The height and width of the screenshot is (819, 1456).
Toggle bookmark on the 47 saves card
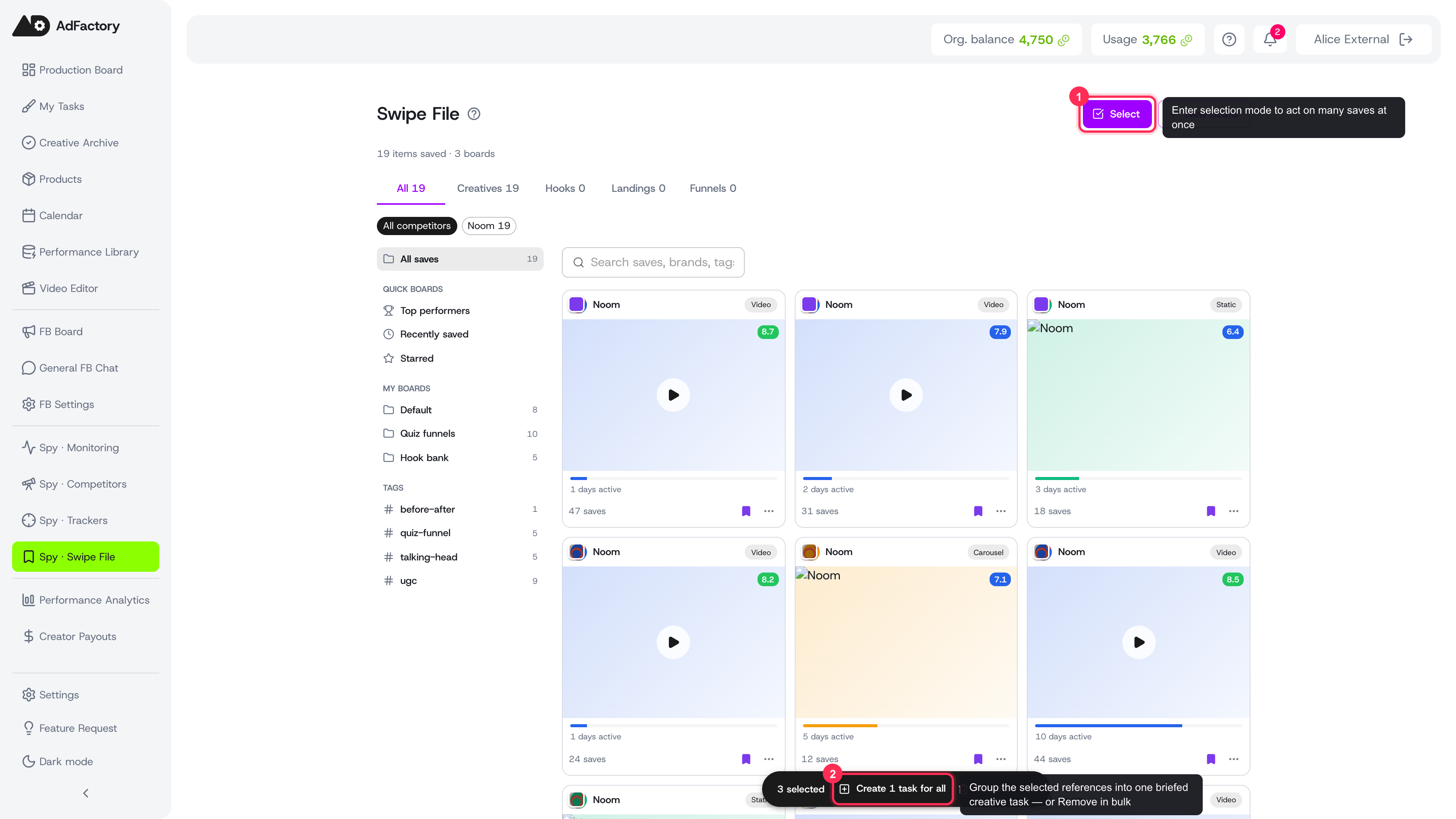pos(746,511)
